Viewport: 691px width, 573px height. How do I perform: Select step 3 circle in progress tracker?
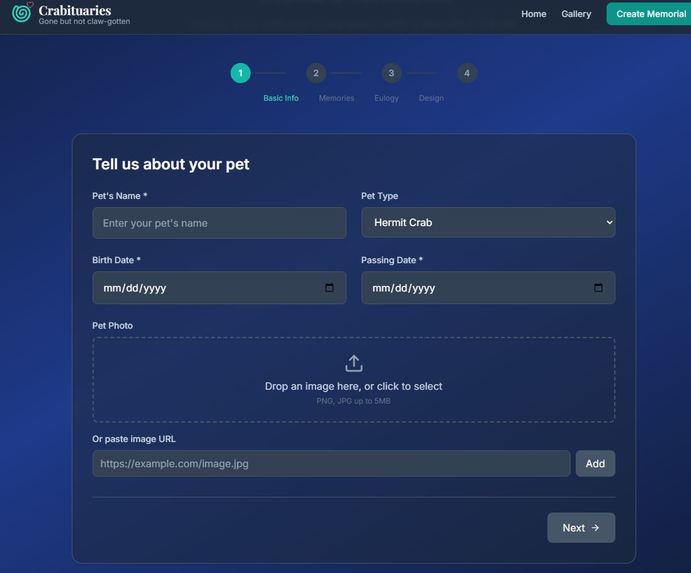coord(391,73)
